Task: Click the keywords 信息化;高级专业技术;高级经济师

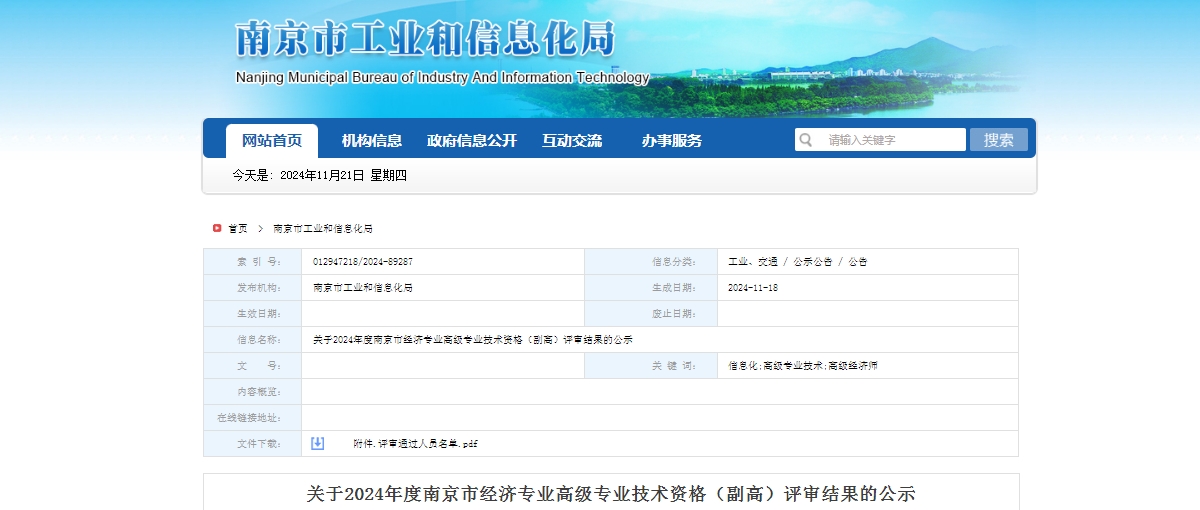Action: 803,366
